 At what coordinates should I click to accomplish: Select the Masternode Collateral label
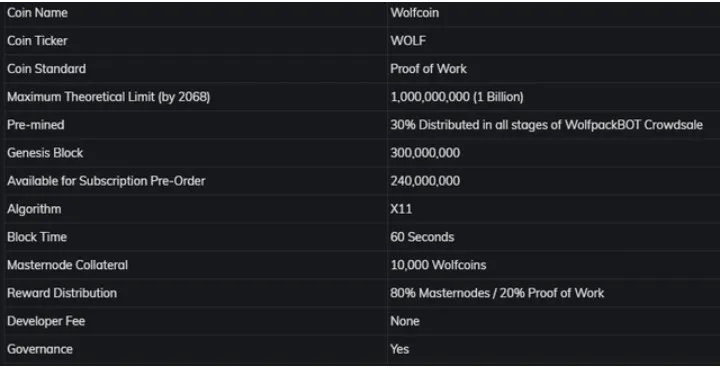(x=68, y=265)
